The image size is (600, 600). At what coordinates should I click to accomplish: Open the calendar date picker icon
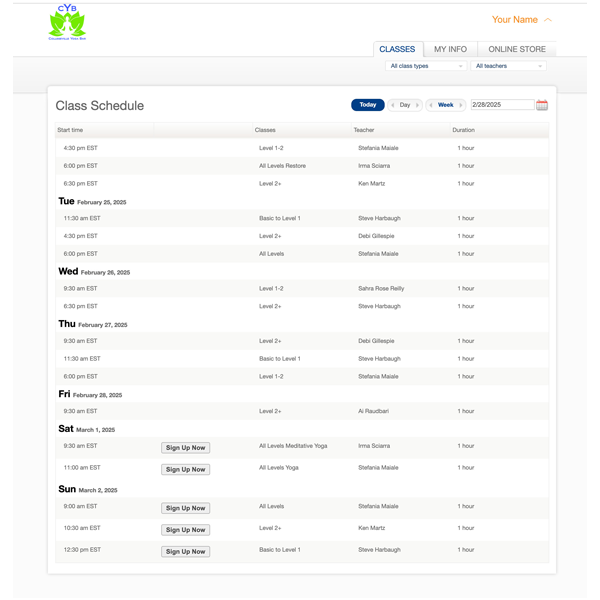542,105
